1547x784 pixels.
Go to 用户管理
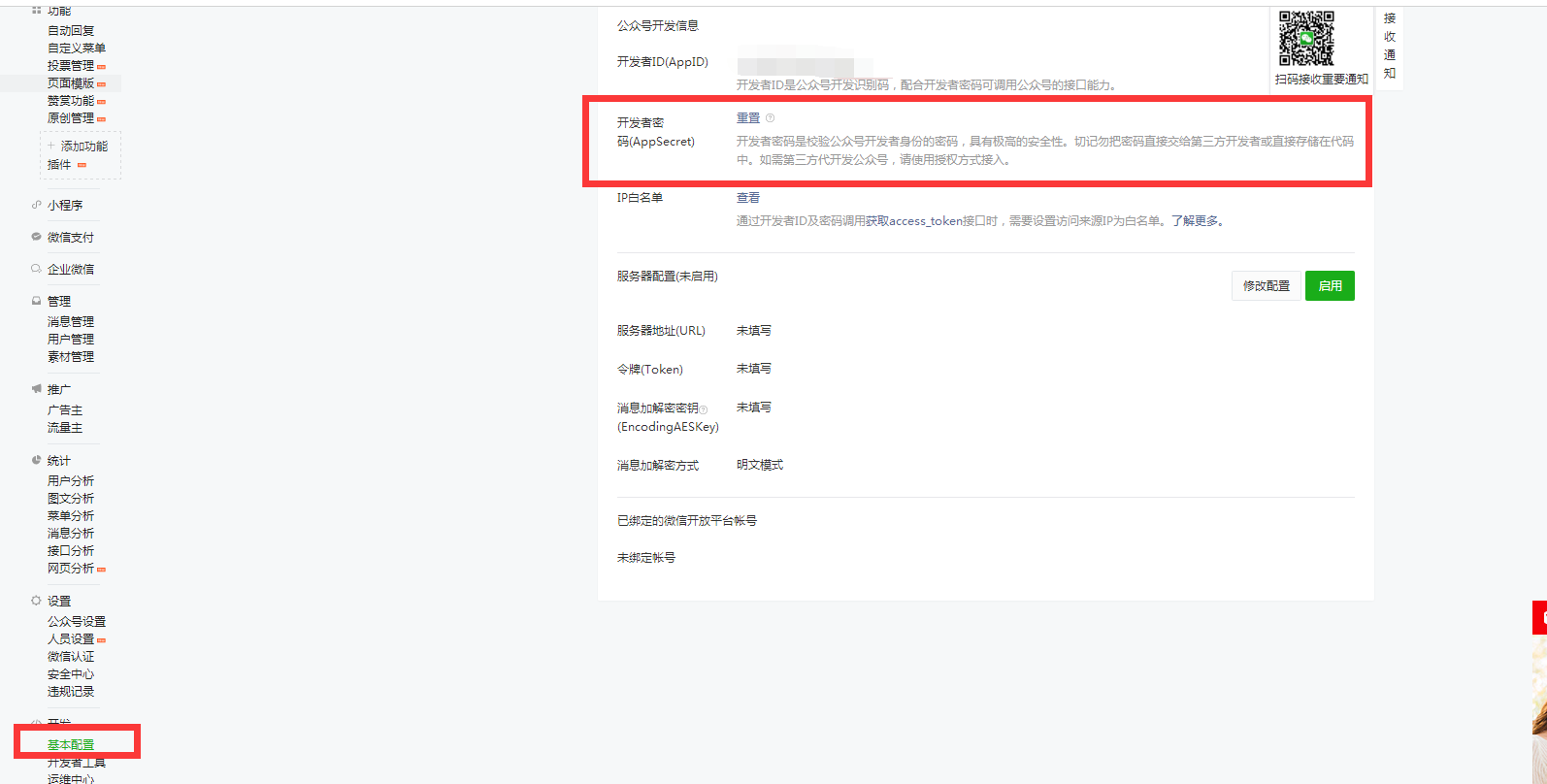[x=71, y=340]
